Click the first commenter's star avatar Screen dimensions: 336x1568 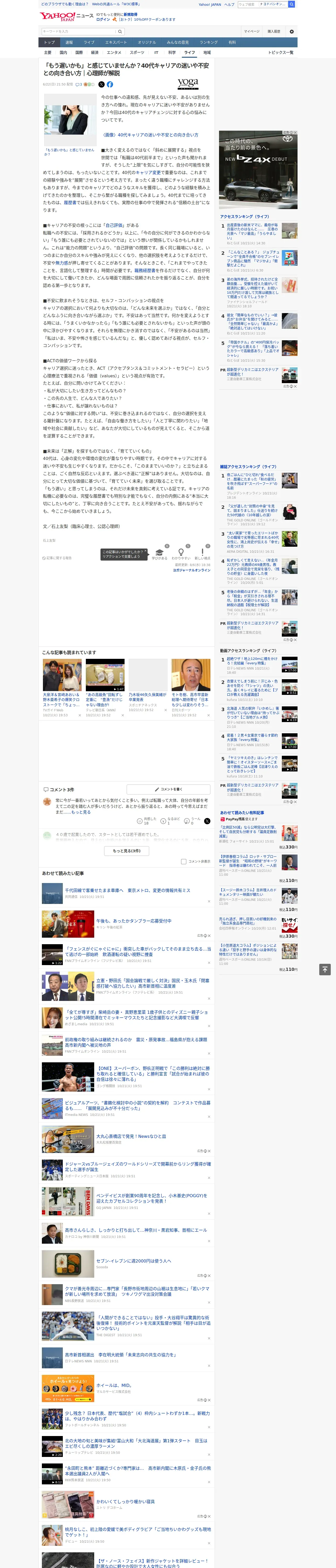coord(47,802)
